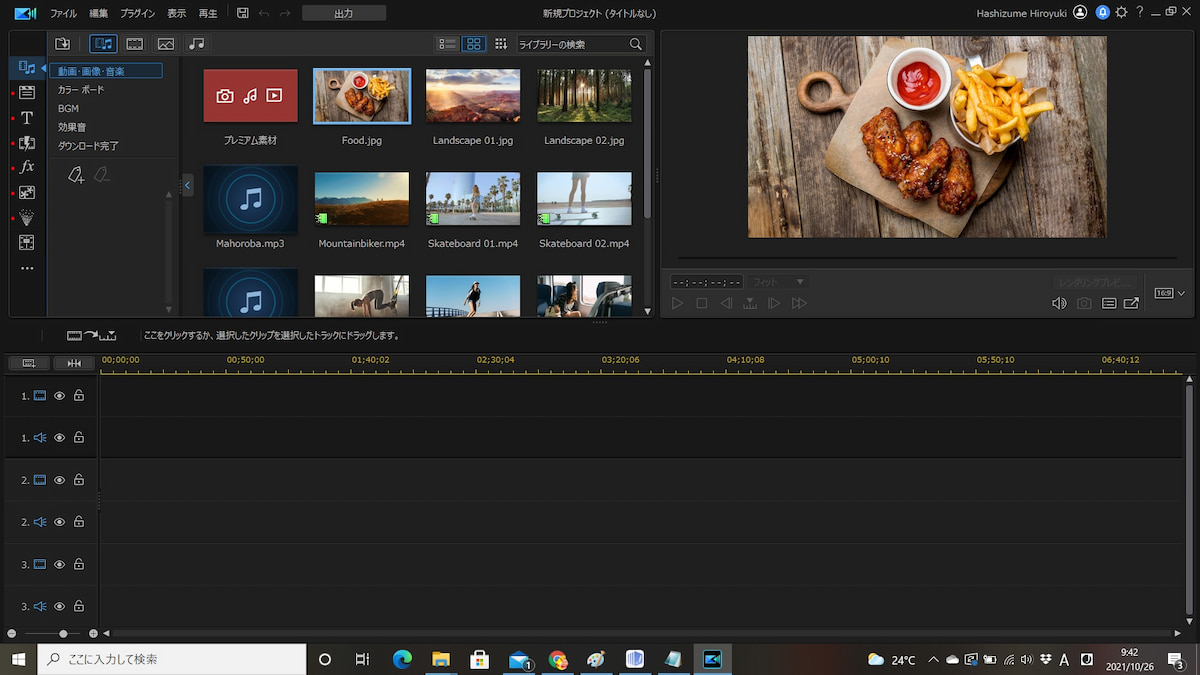Image resolution: width=1200 pixels, height=675 pixels.
Task: Open the ファイル menu
Action: (63, 13)
